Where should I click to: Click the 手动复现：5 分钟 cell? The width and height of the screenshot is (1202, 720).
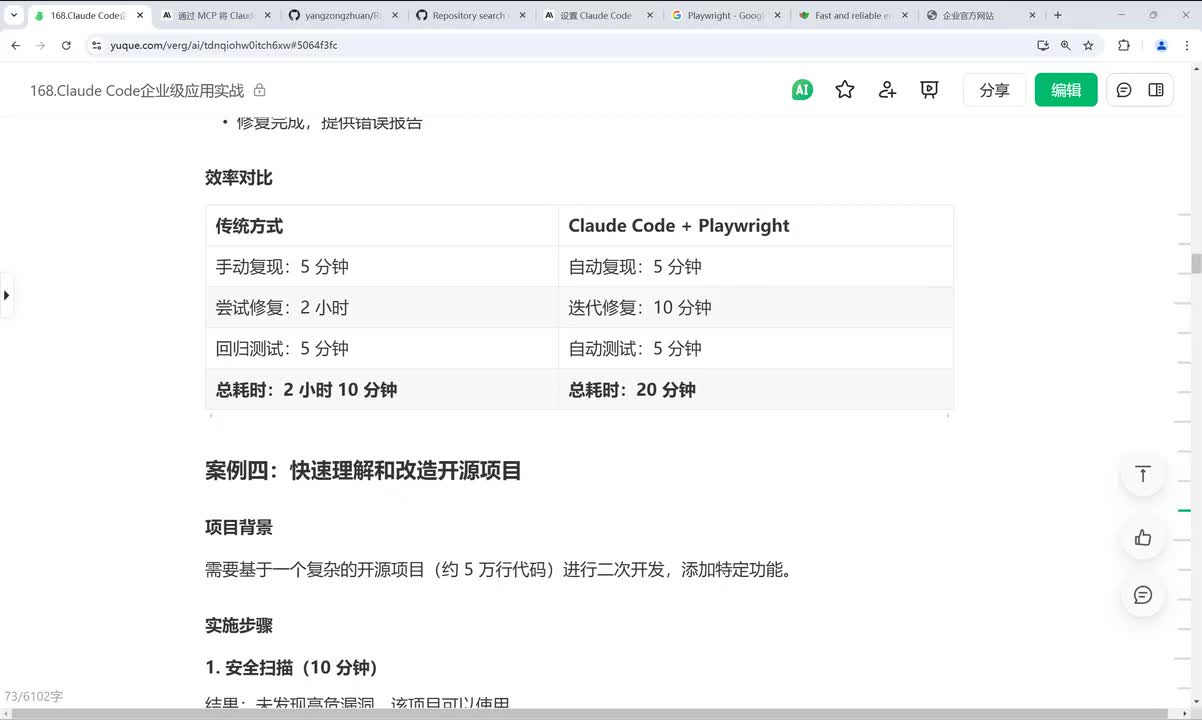pyautogui.click(x=382, y=267)
